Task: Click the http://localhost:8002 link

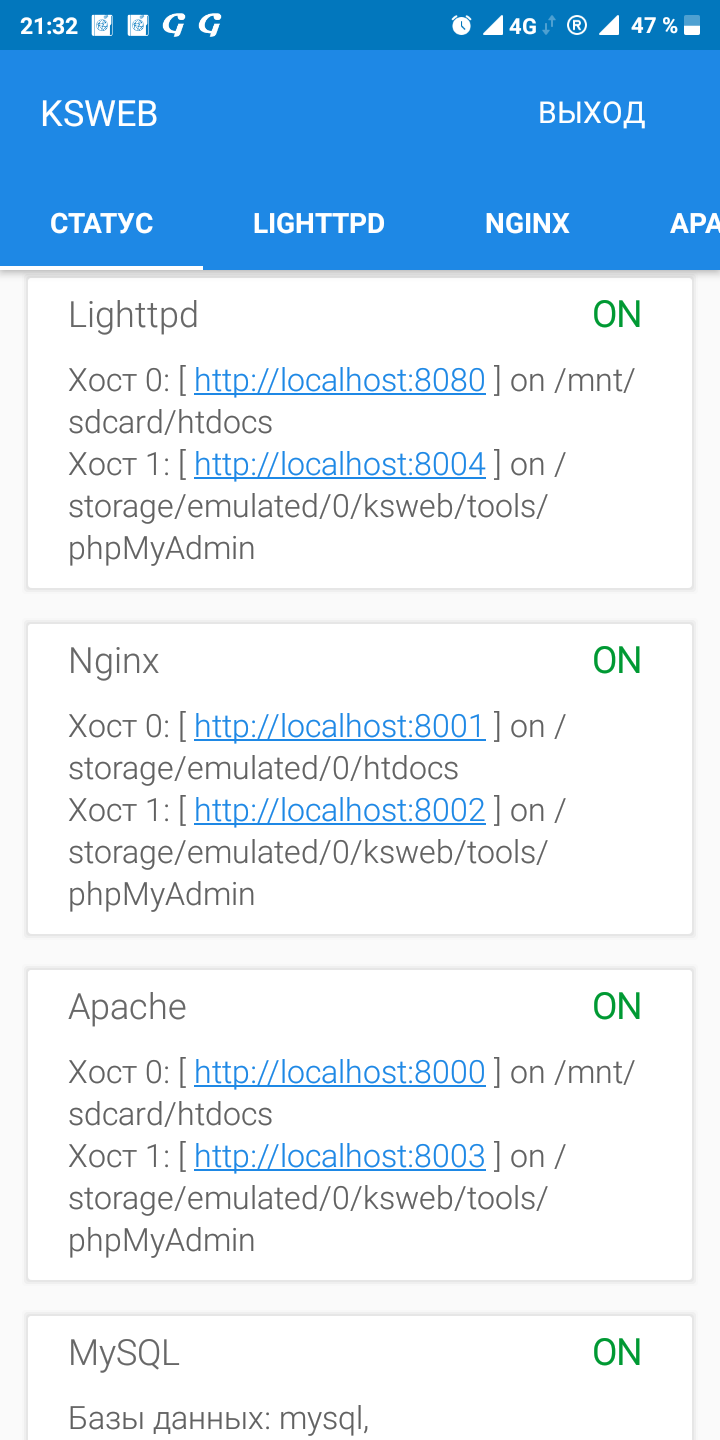Action: tap(339, 810)
